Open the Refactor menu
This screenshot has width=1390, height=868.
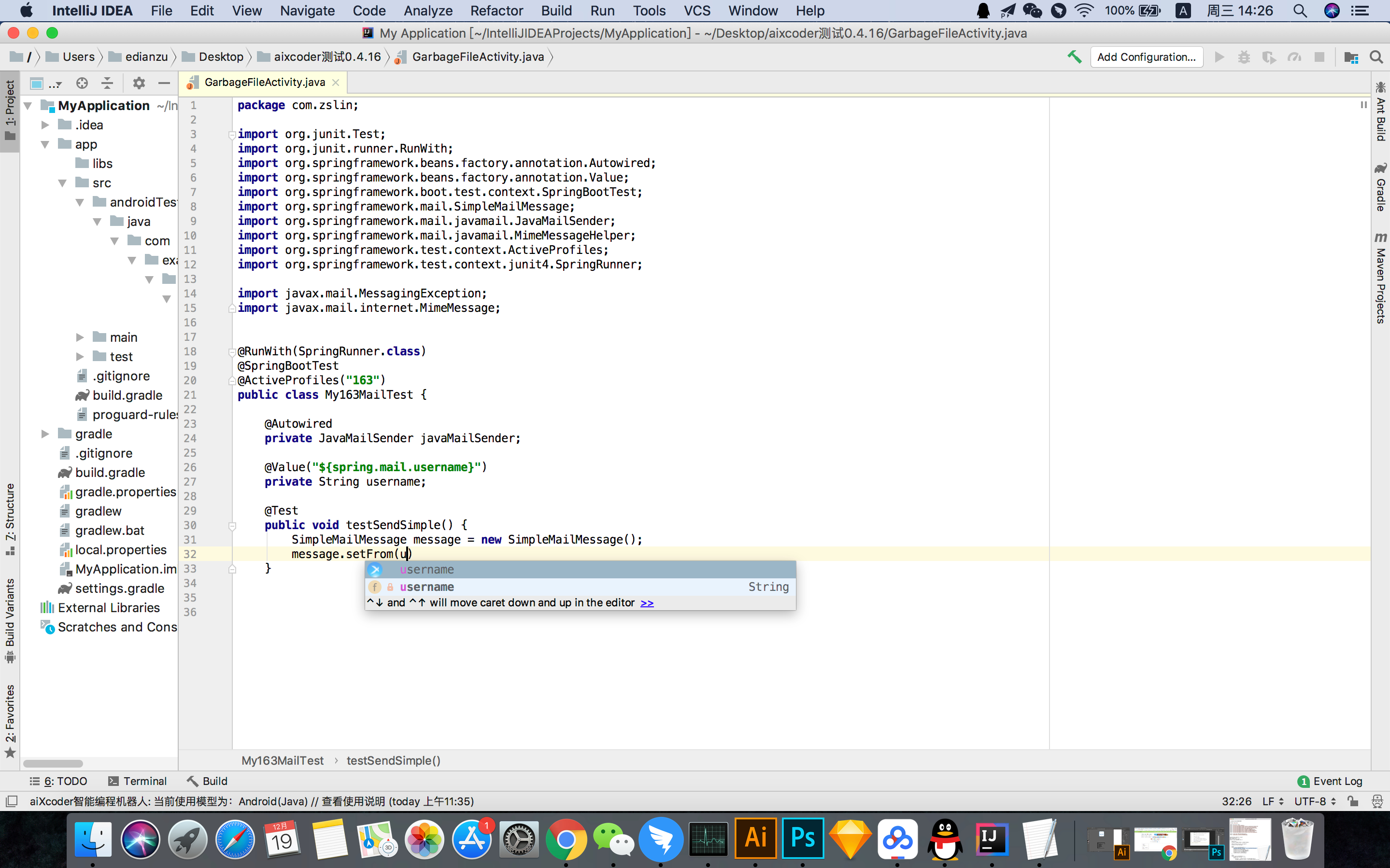pyautogui.click(x=496, y=10)
